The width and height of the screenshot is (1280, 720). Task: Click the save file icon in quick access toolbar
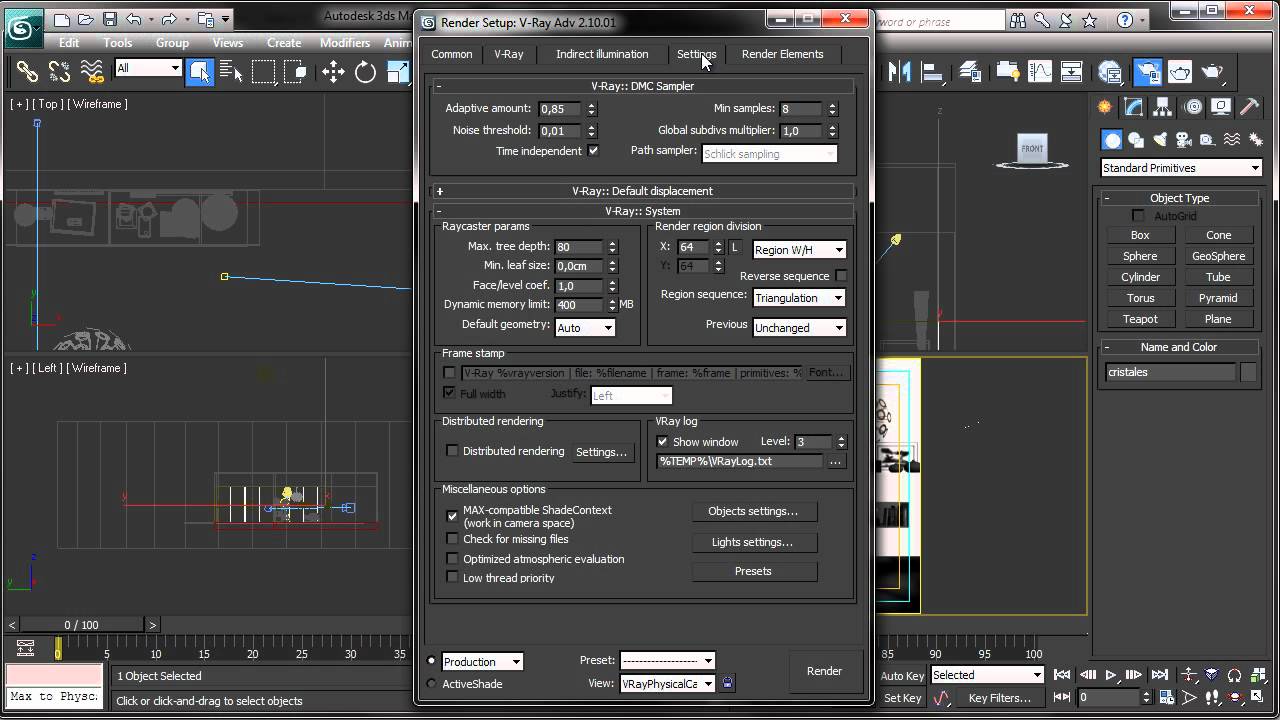coord(110,19)
